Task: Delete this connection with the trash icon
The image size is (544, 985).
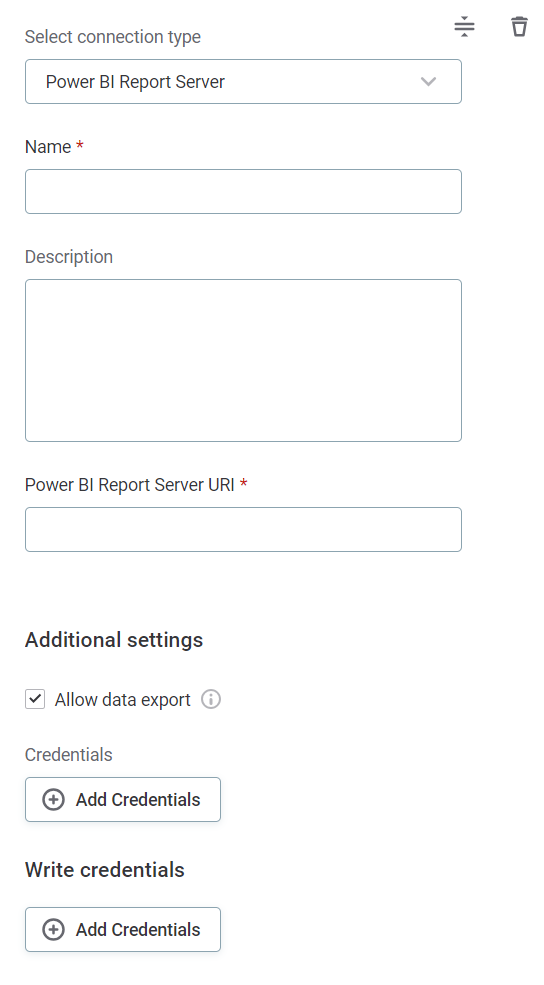Action: point(520,26)
